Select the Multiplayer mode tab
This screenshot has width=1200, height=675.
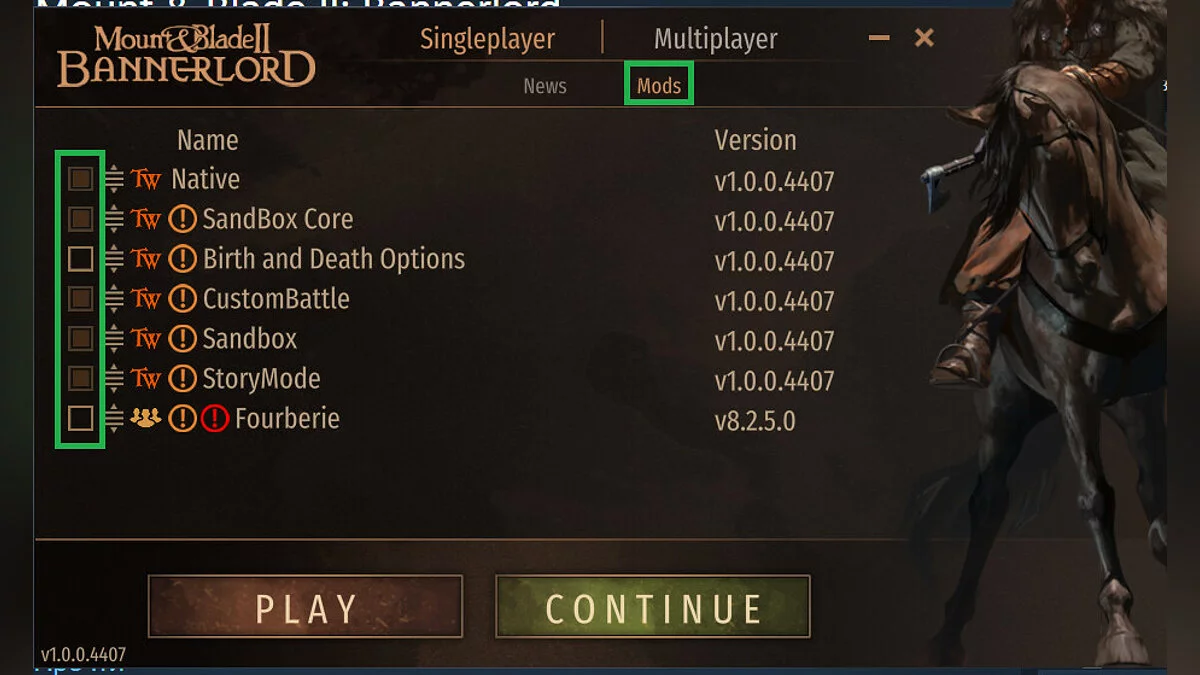(715, 39)
